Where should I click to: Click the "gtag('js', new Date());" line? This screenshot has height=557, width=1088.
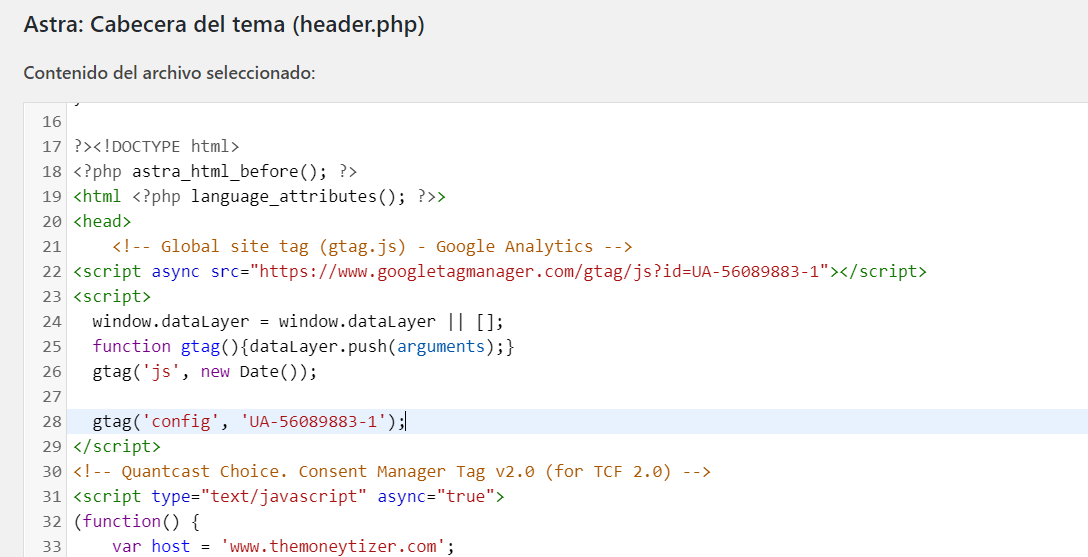205,371
